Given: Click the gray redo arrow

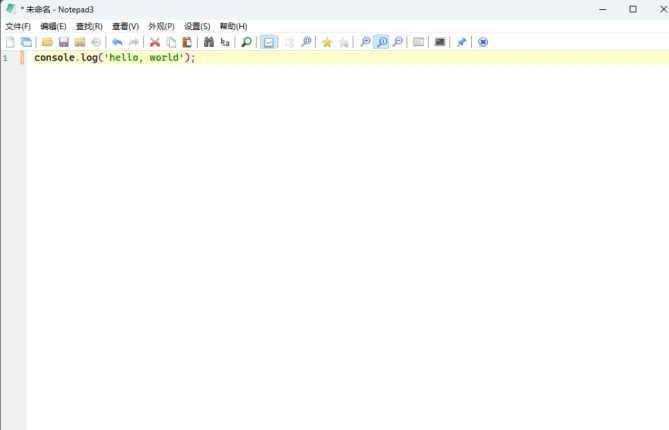Looking at the screenshot, I should coord(134,42).
